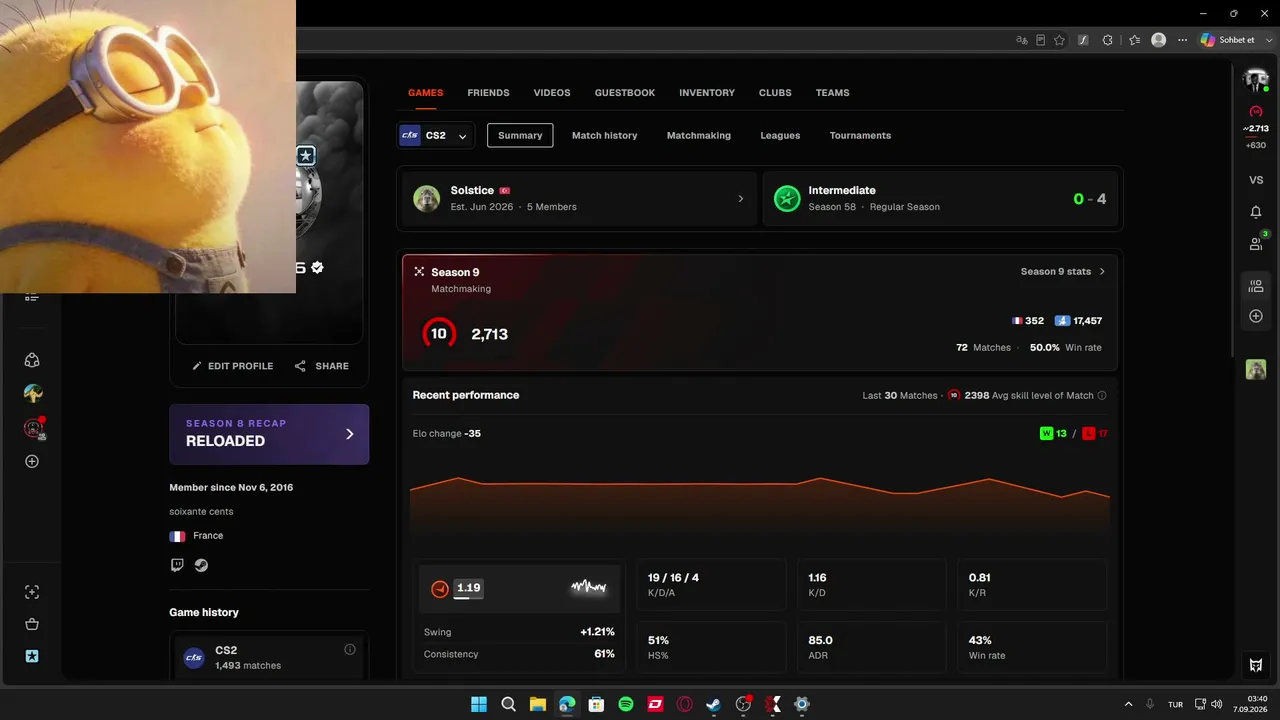Select the Match history sub-tab

[604, 135]
